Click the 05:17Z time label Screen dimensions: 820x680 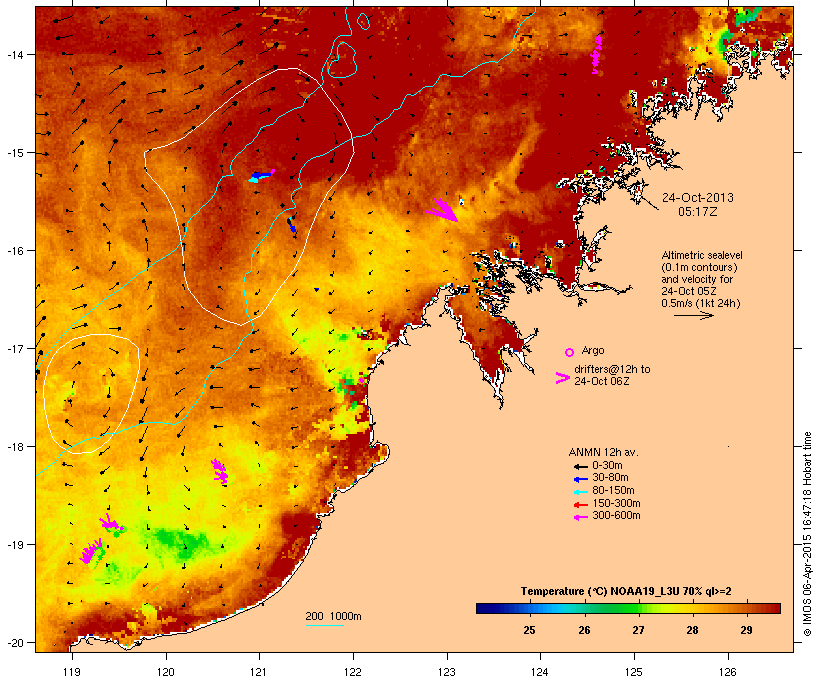tap(698, 212)
